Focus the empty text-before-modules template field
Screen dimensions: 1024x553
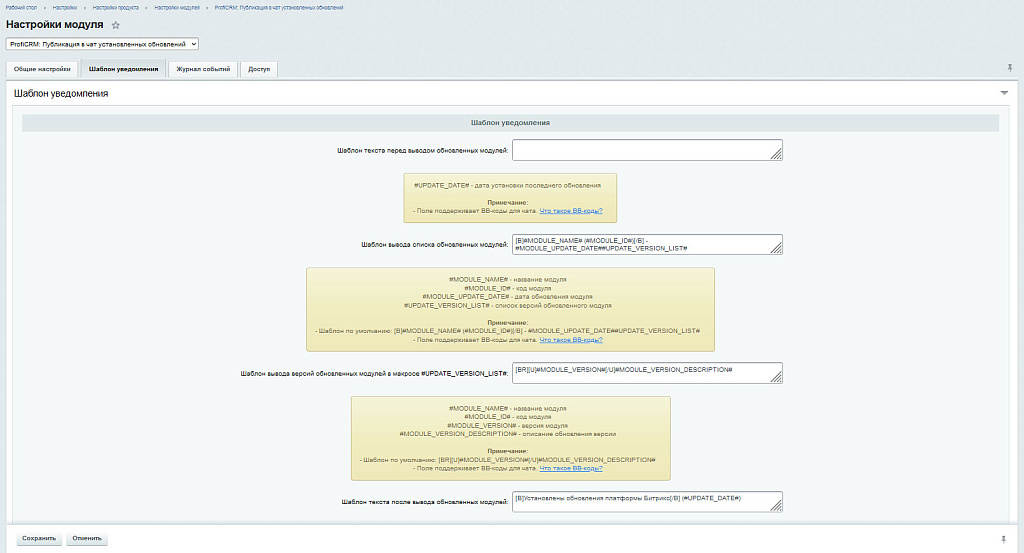pos(646,150)
